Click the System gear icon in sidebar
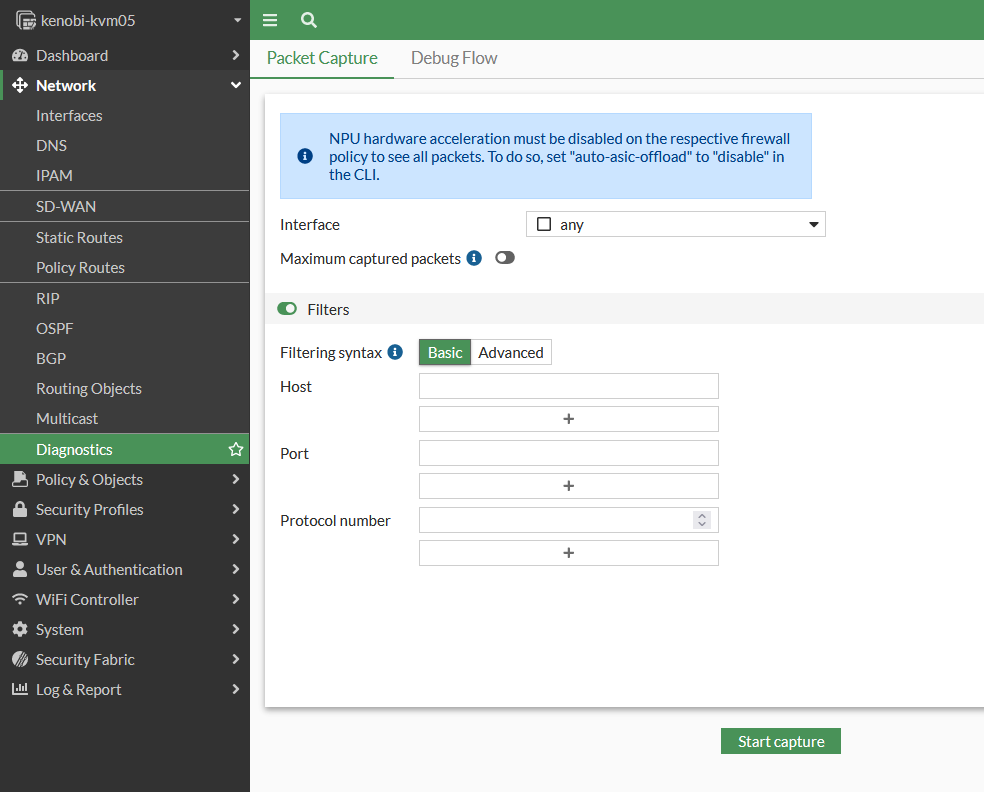This screenshot has height=792, width=984. [19, 630]
